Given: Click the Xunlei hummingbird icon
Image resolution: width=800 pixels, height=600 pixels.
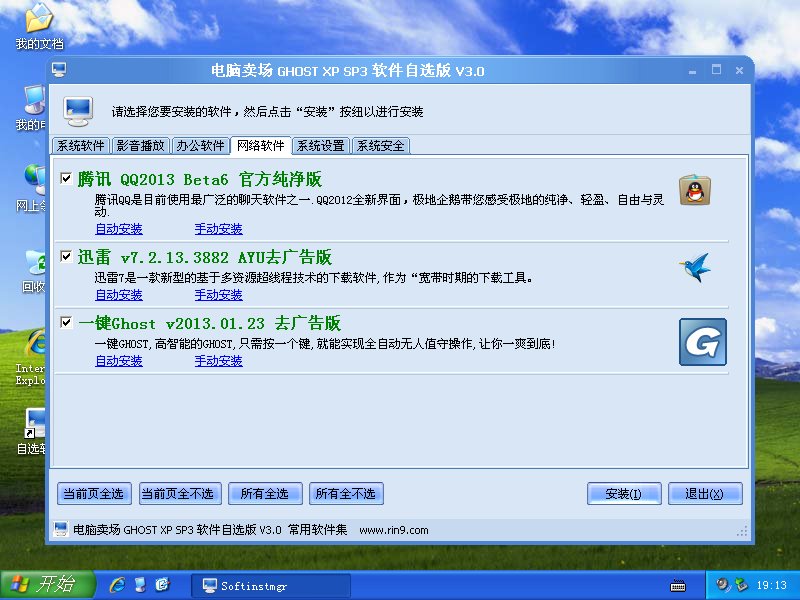Looking at the screenshot, I should [x=695, y=267].
